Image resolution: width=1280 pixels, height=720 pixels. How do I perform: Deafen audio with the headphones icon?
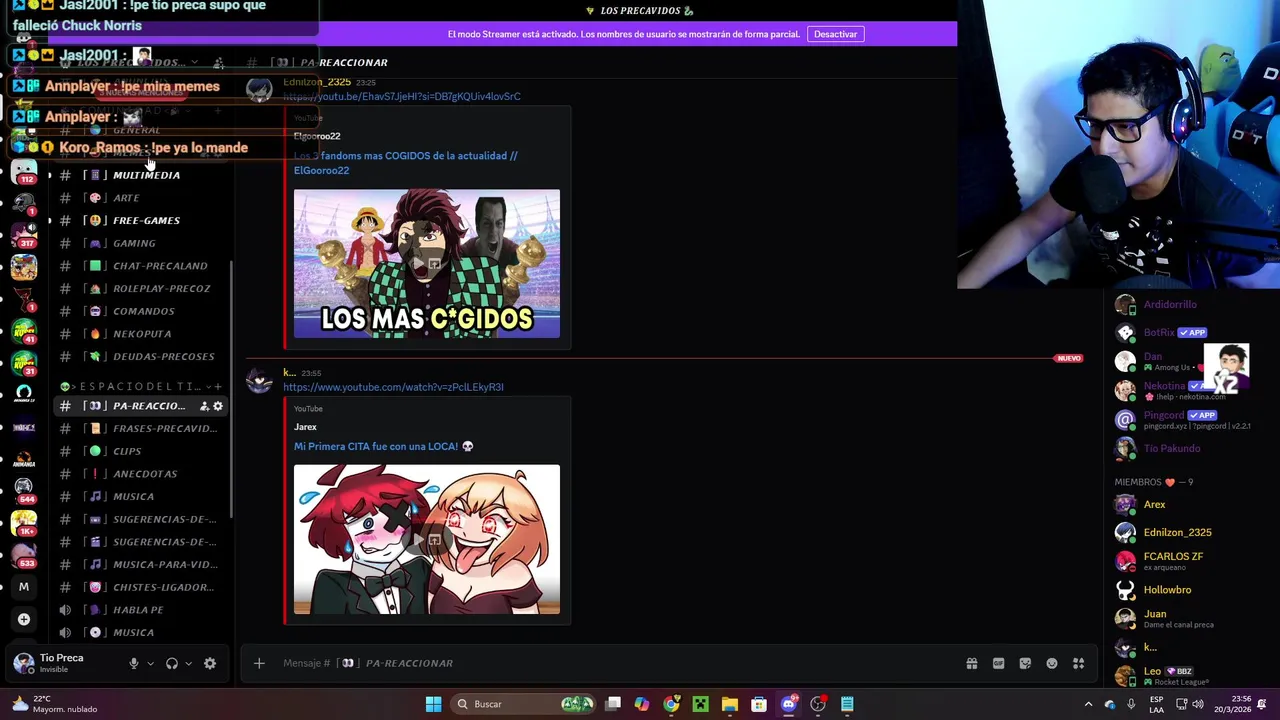point(172,663)
